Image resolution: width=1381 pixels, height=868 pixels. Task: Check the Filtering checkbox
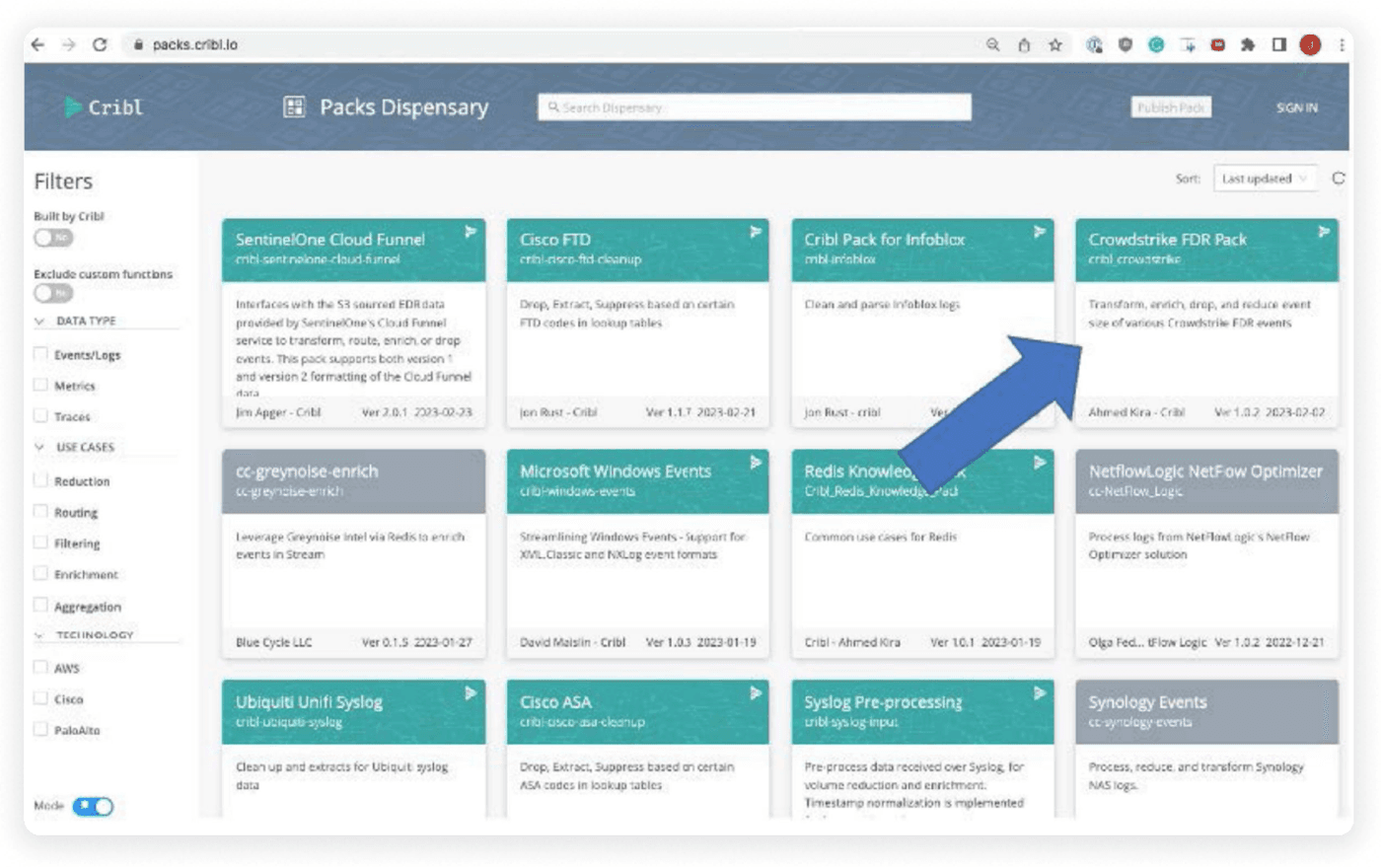point(40,542)
